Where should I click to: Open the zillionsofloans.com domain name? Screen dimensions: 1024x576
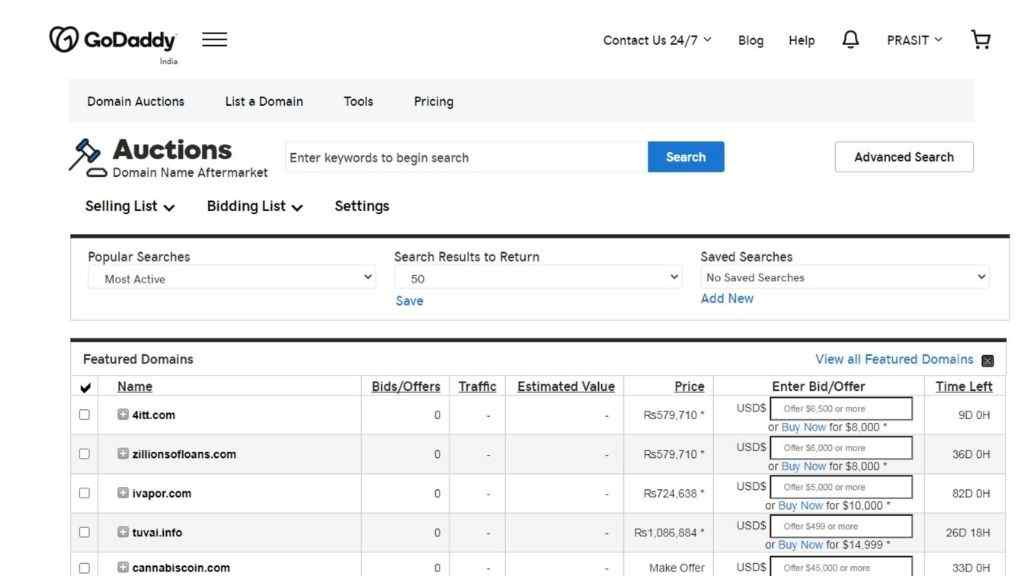(x=184, y=454)
